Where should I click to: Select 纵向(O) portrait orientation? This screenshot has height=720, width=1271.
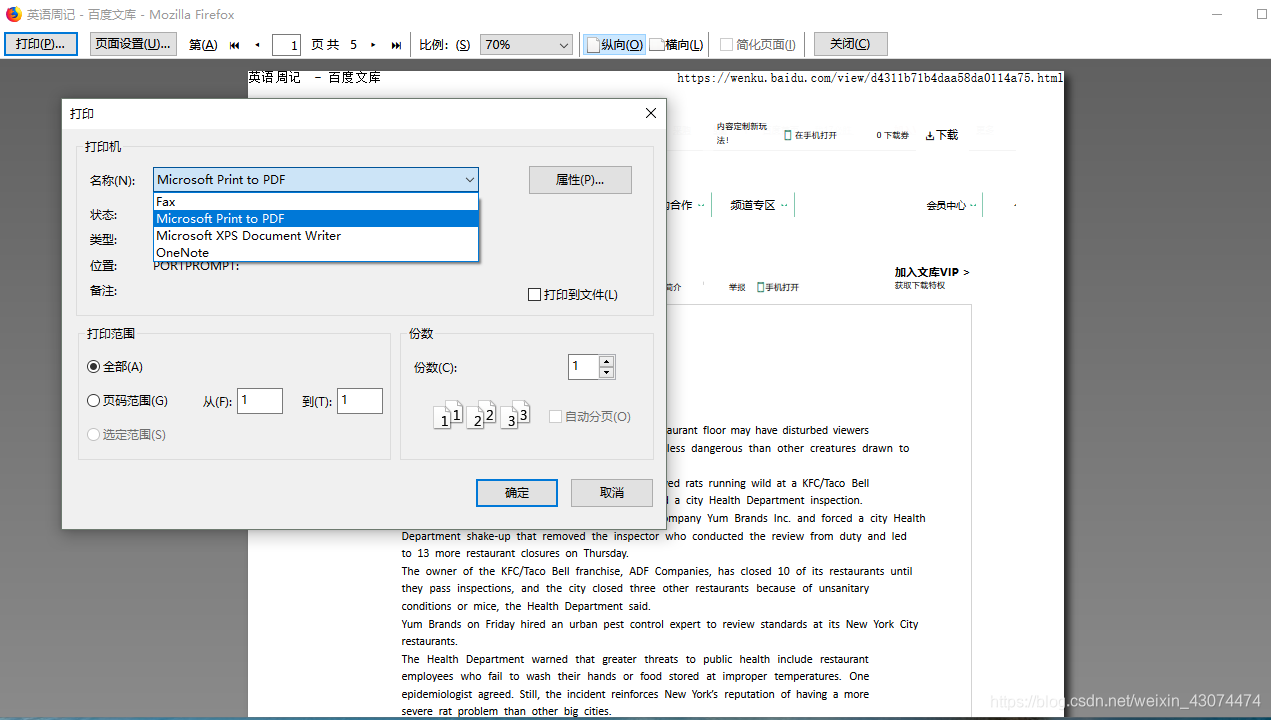tap(615, 45)
